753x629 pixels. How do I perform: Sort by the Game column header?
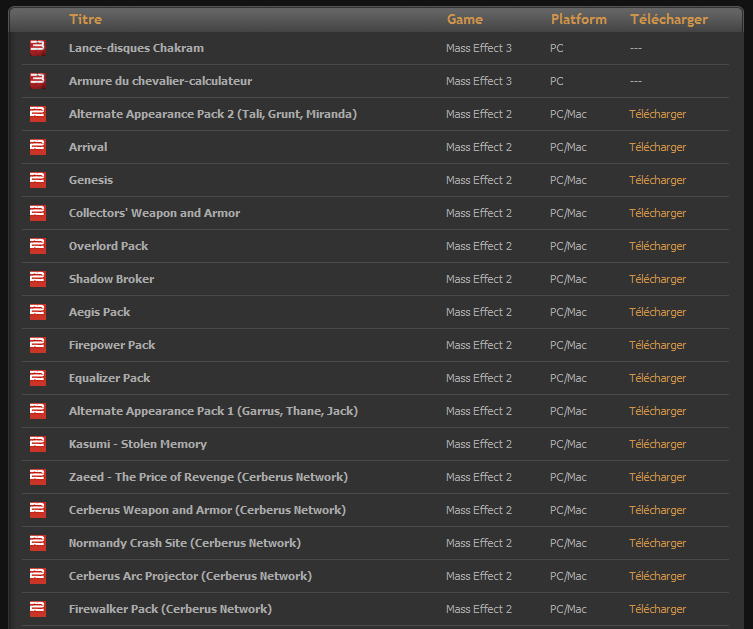coord(465,19)
